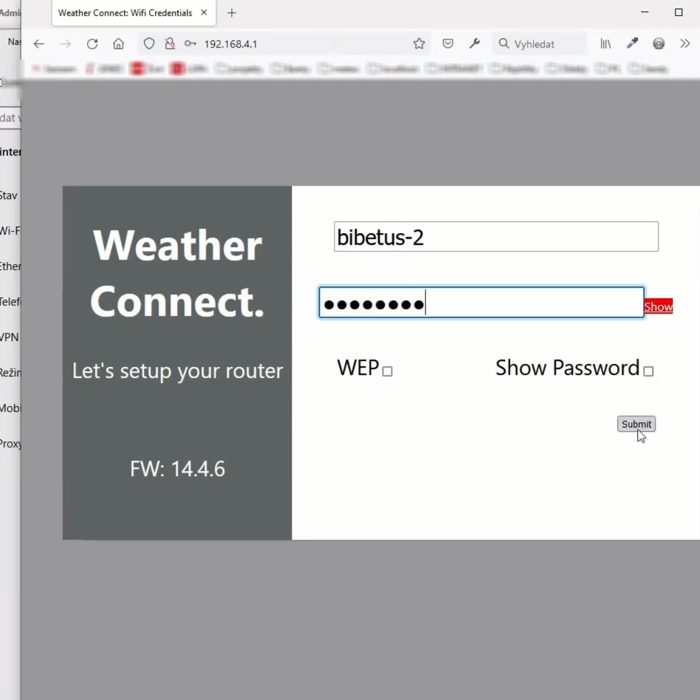Click the browser back arrow
The image size is (700, 700).
pyautogui.click(x=39, y=44)
